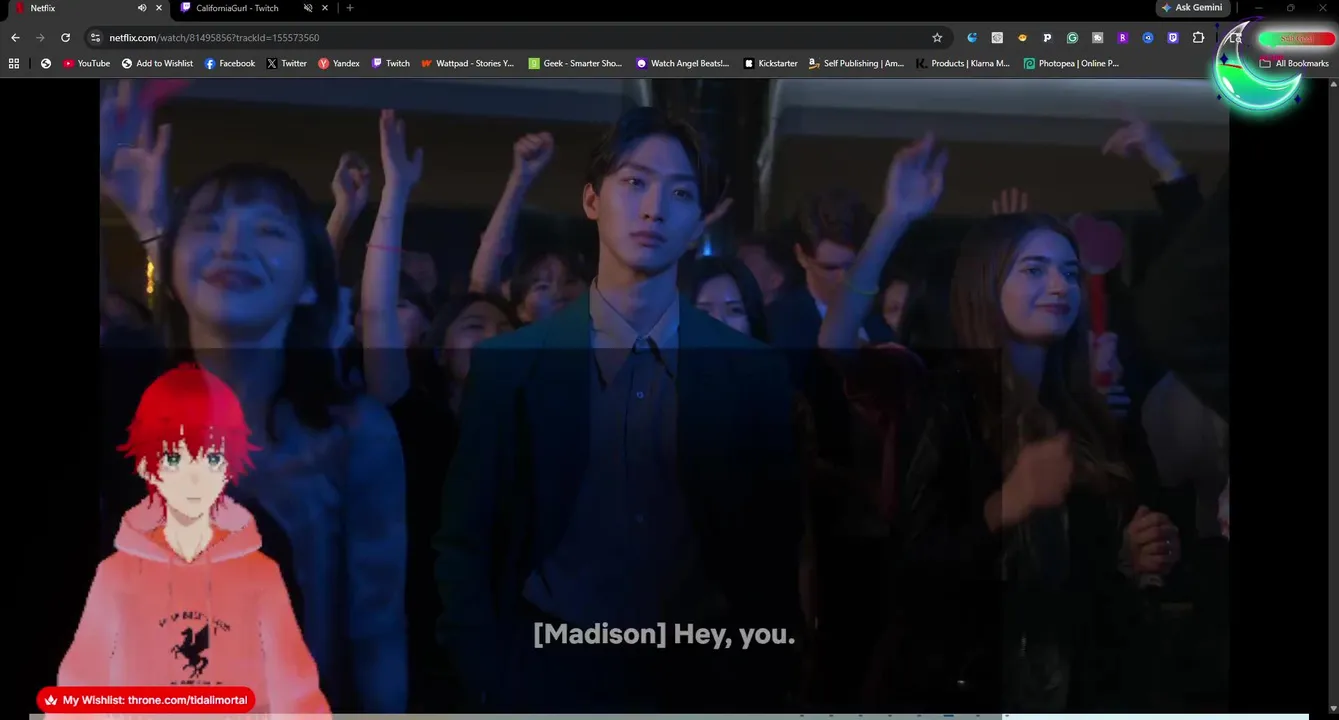Open the Facebook bookmark
This screenshot has height=720, width=1339.
(229, 63)
